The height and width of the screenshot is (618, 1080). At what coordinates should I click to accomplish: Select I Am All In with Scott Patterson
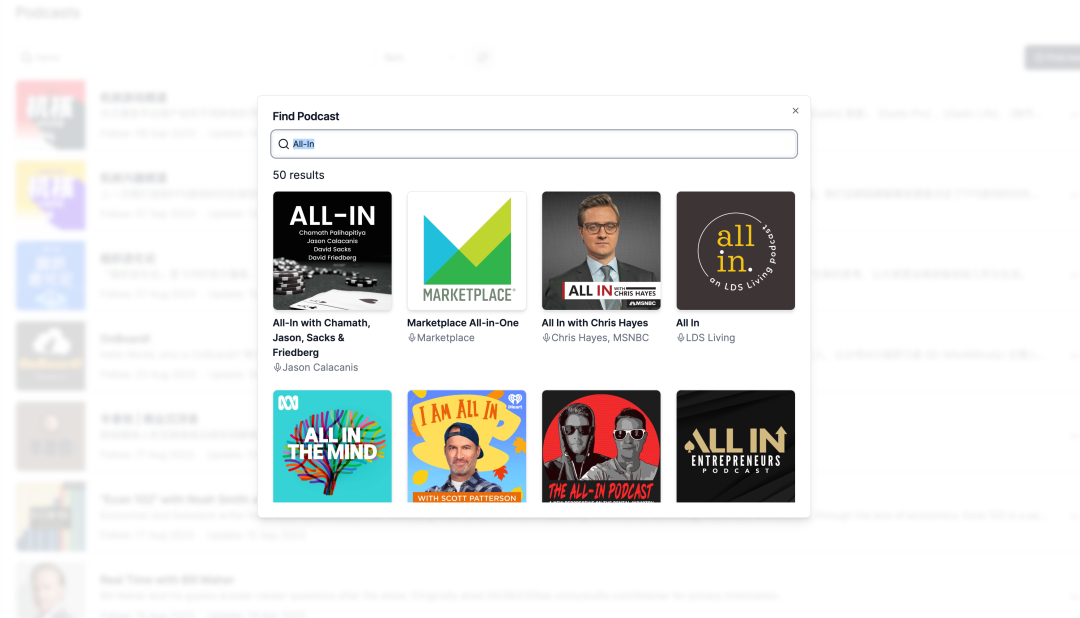click(x=467, y=446)
